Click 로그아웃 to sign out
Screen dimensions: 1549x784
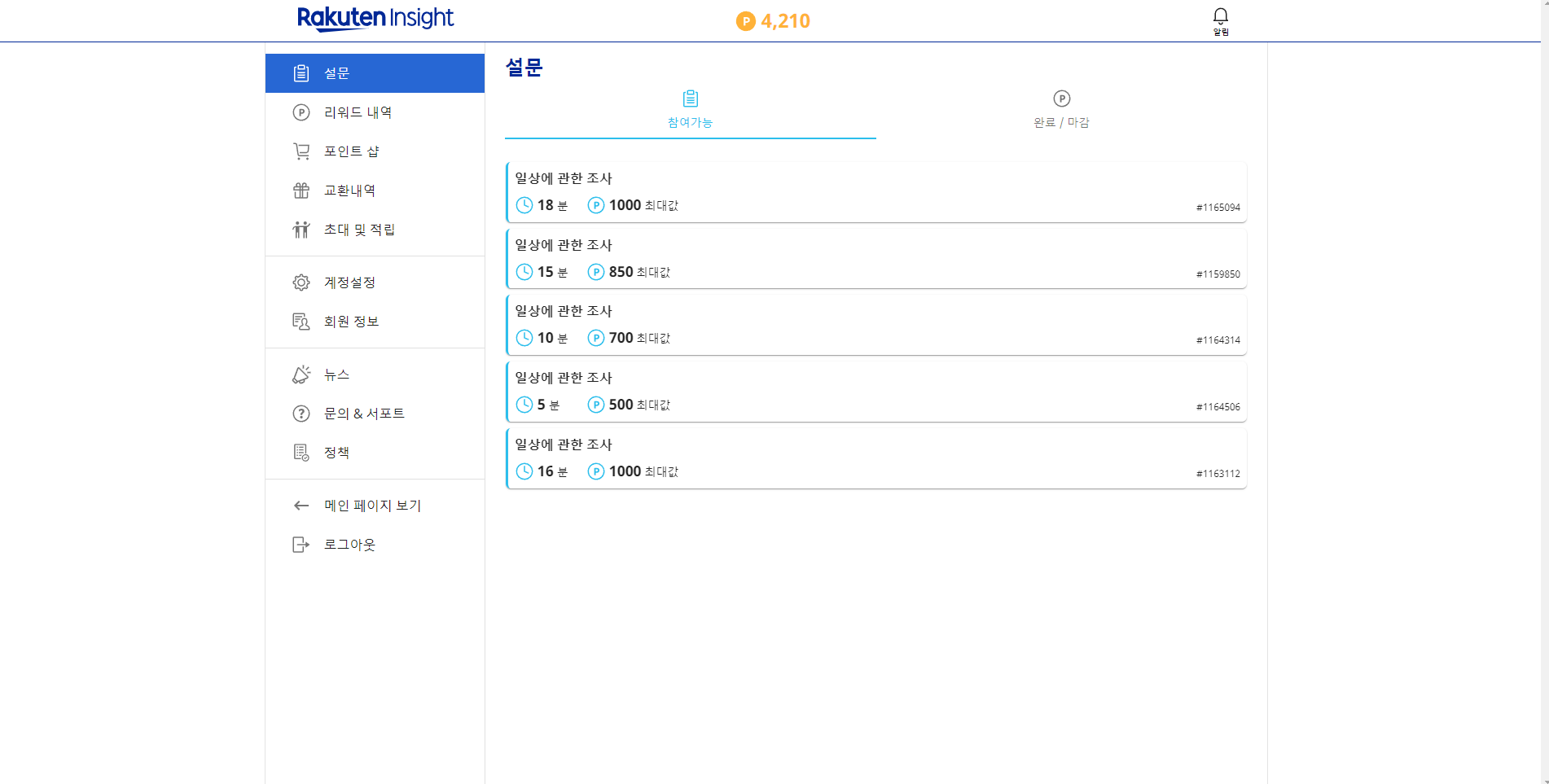[x=375, y=545]
